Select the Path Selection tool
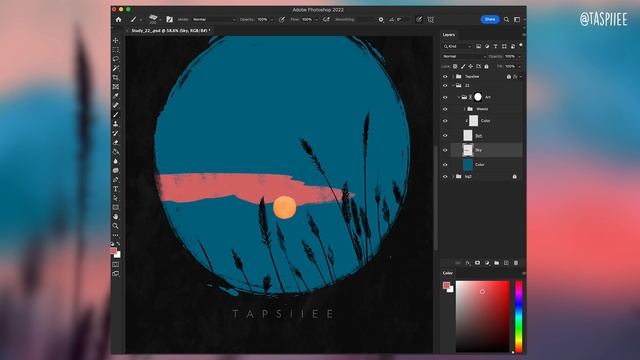The height and width of the screenshot is (360, 640). click(x=116, y=198)
